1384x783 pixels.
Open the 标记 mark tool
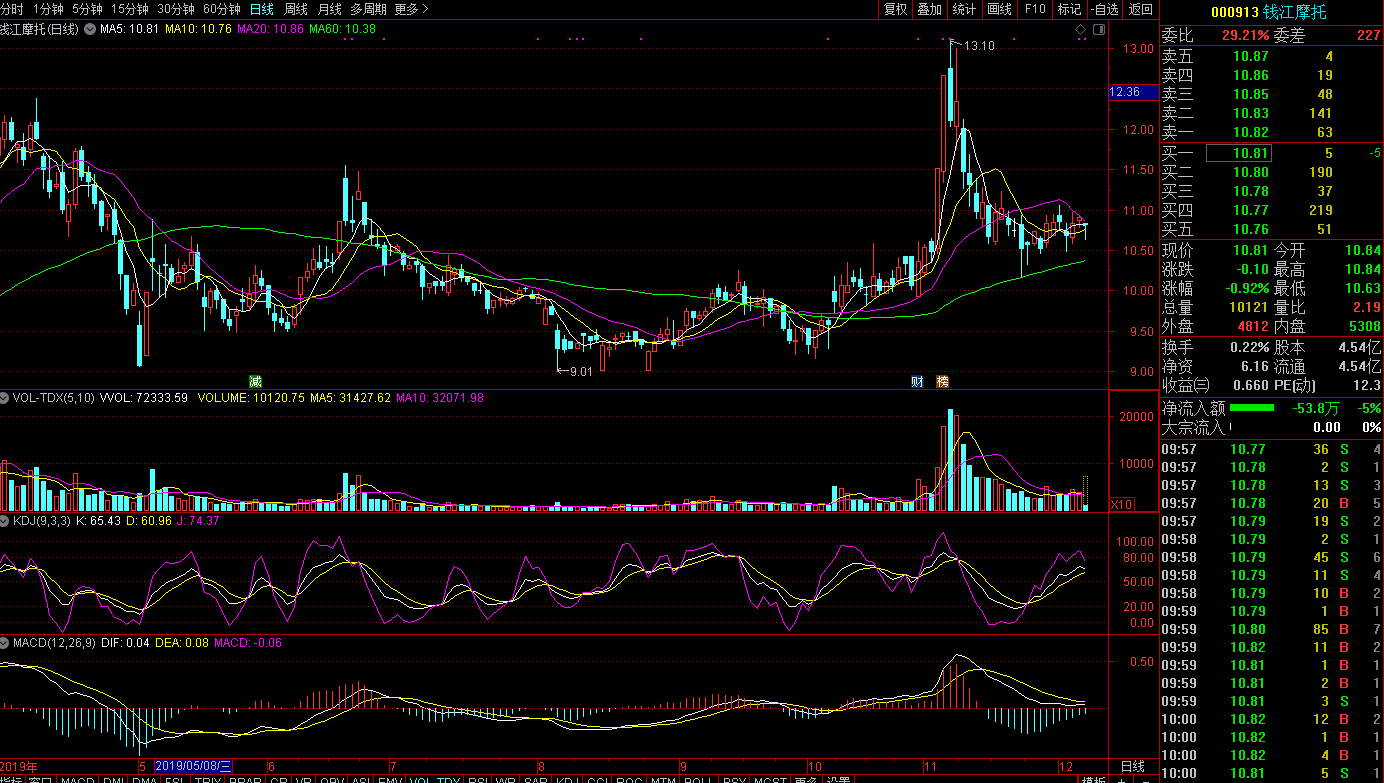1069,9
